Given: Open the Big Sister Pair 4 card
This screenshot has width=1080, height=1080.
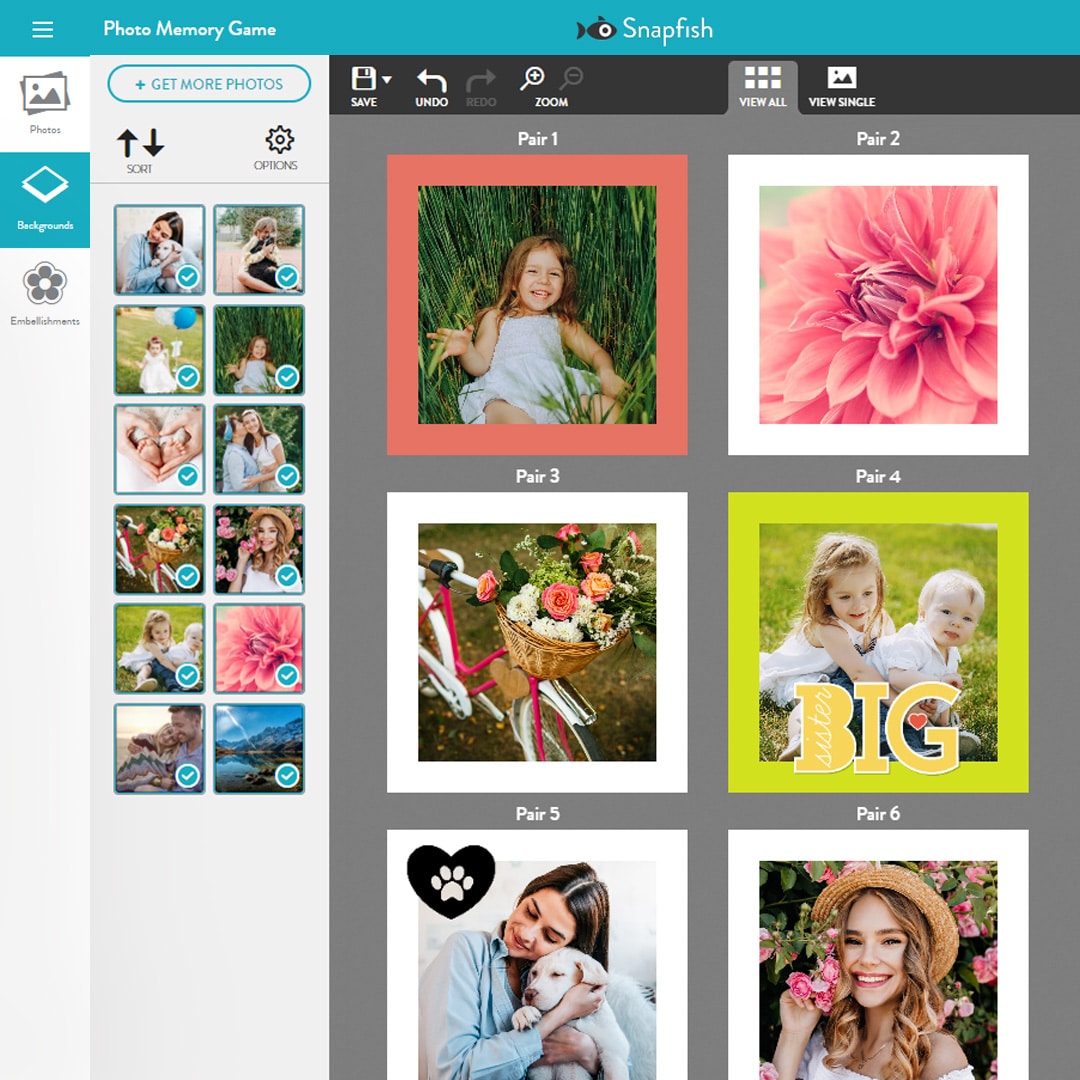Looking at the screenshot, I should (x=878, y=640).
